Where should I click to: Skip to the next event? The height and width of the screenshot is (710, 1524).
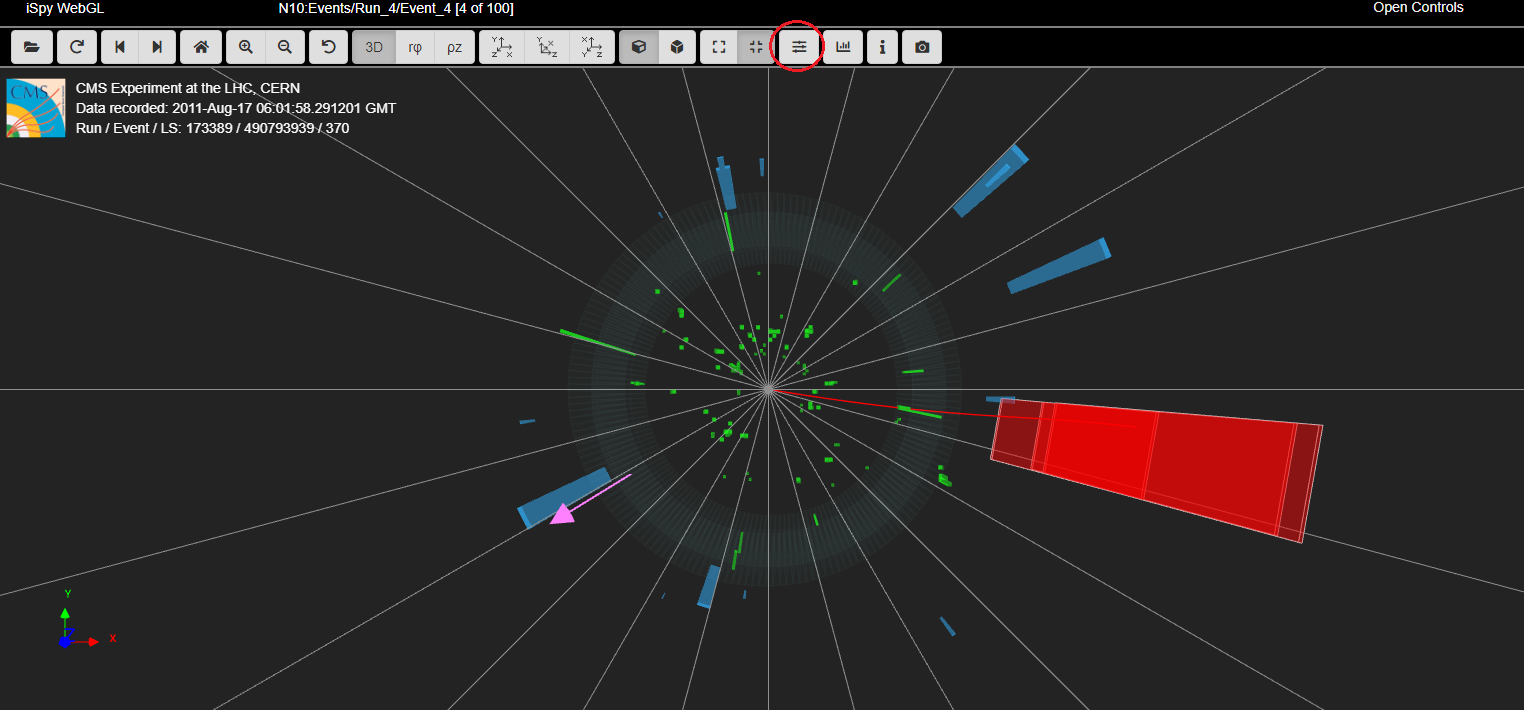click(157, 47)
